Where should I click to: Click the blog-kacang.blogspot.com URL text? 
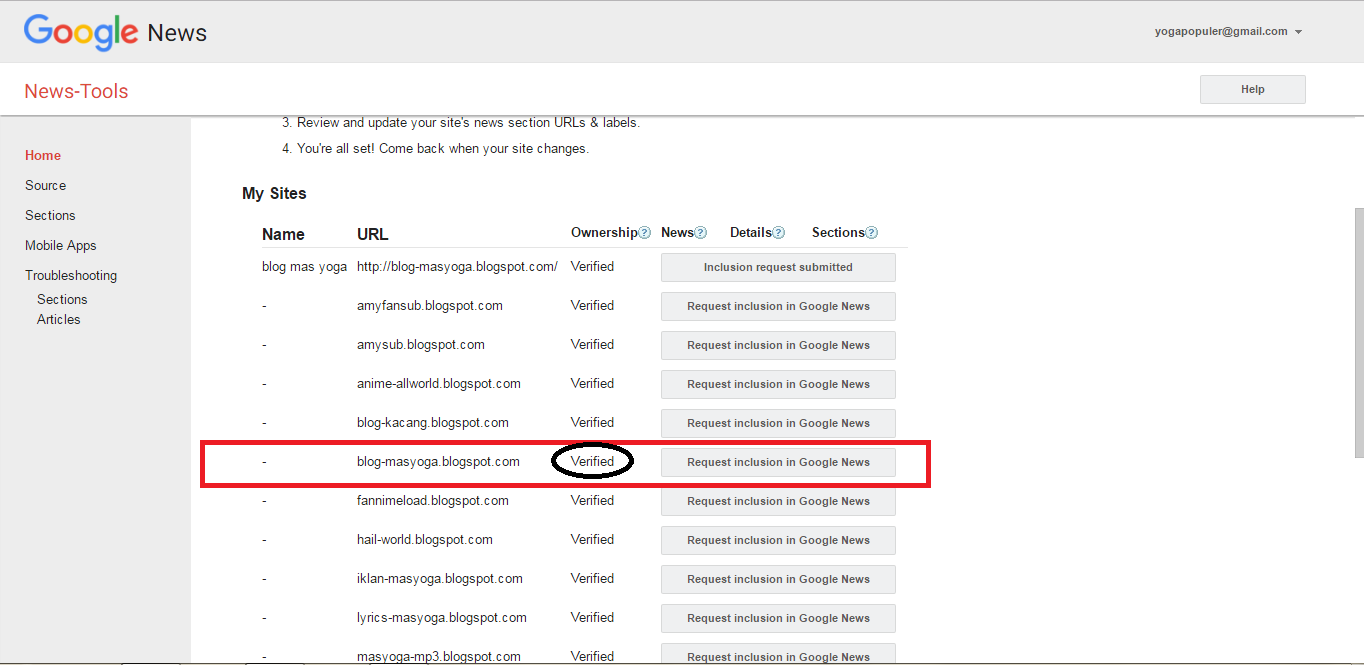point(433,422)
